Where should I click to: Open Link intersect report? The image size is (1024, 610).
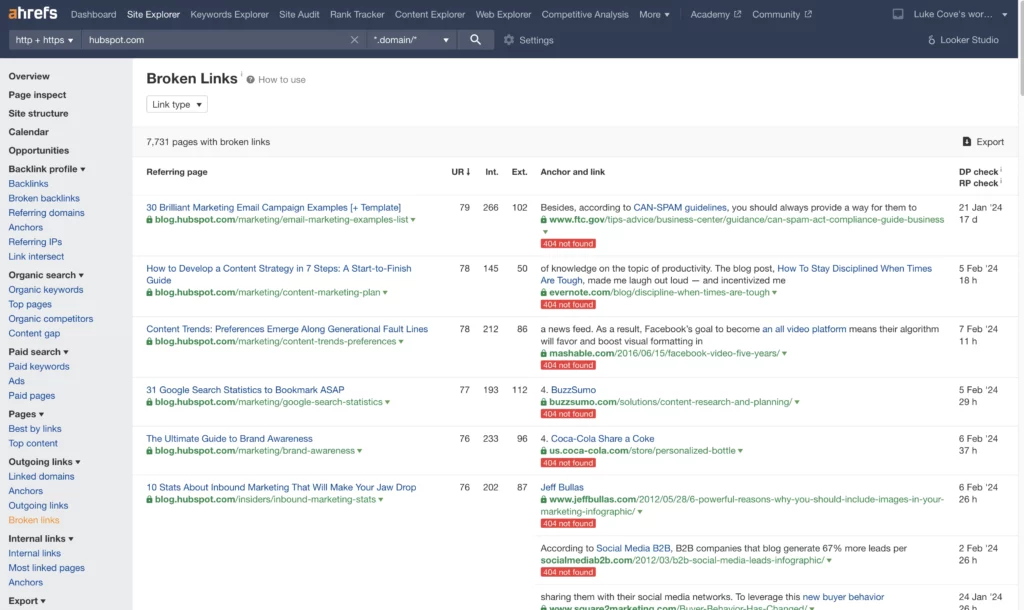click(36, 257)
